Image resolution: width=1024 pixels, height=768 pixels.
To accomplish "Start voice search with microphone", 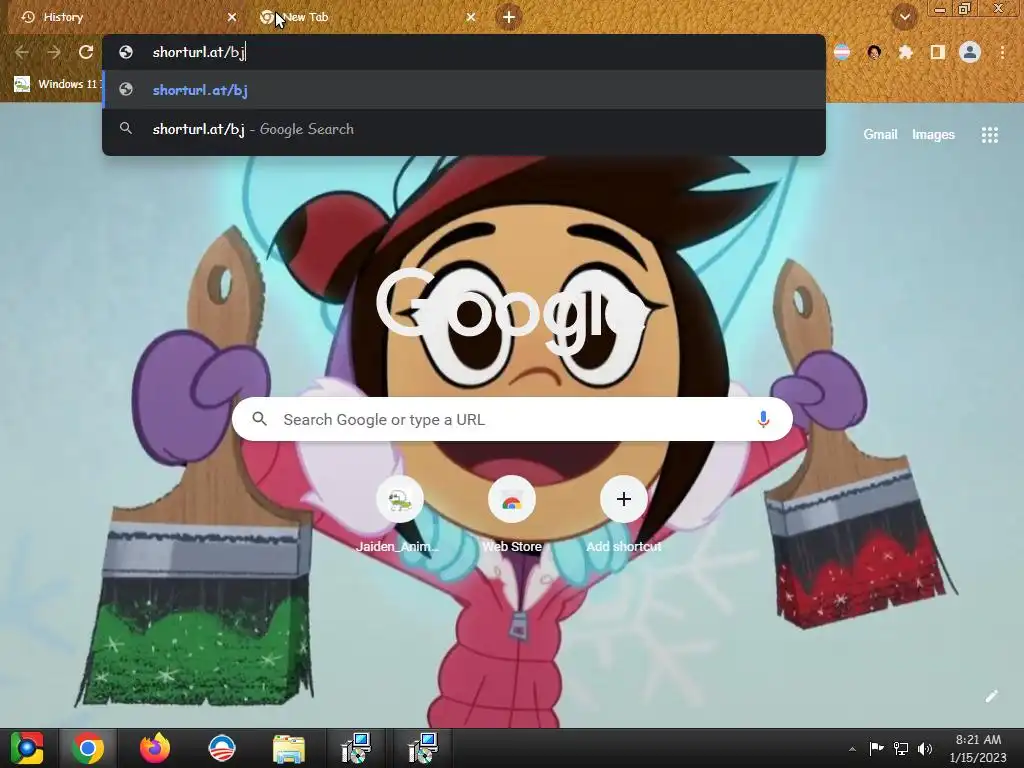I will [763, 419].
